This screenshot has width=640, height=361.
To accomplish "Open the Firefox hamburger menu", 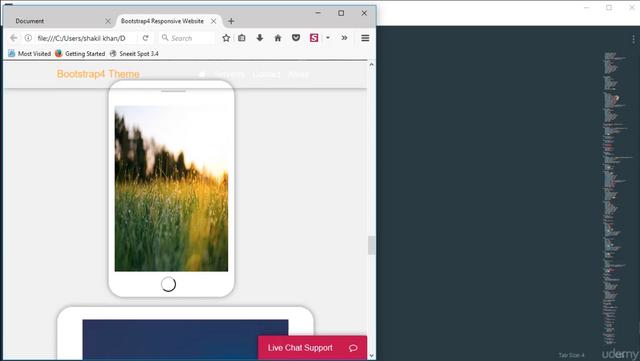I will pyautogui.click(x=365, y=38).
